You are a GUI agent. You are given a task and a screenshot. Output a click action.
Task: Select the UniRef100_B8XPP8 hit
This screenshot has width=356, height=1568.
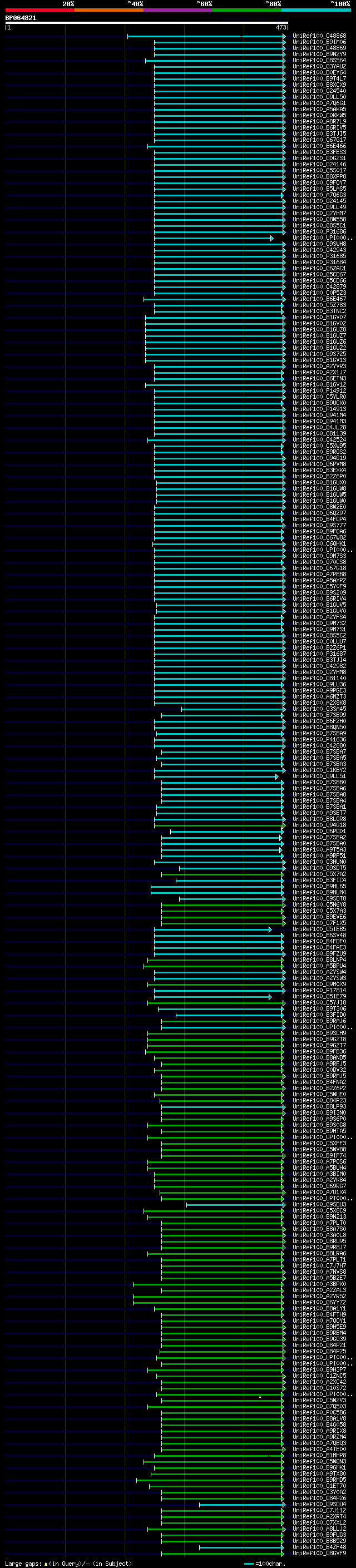point(319,176)
